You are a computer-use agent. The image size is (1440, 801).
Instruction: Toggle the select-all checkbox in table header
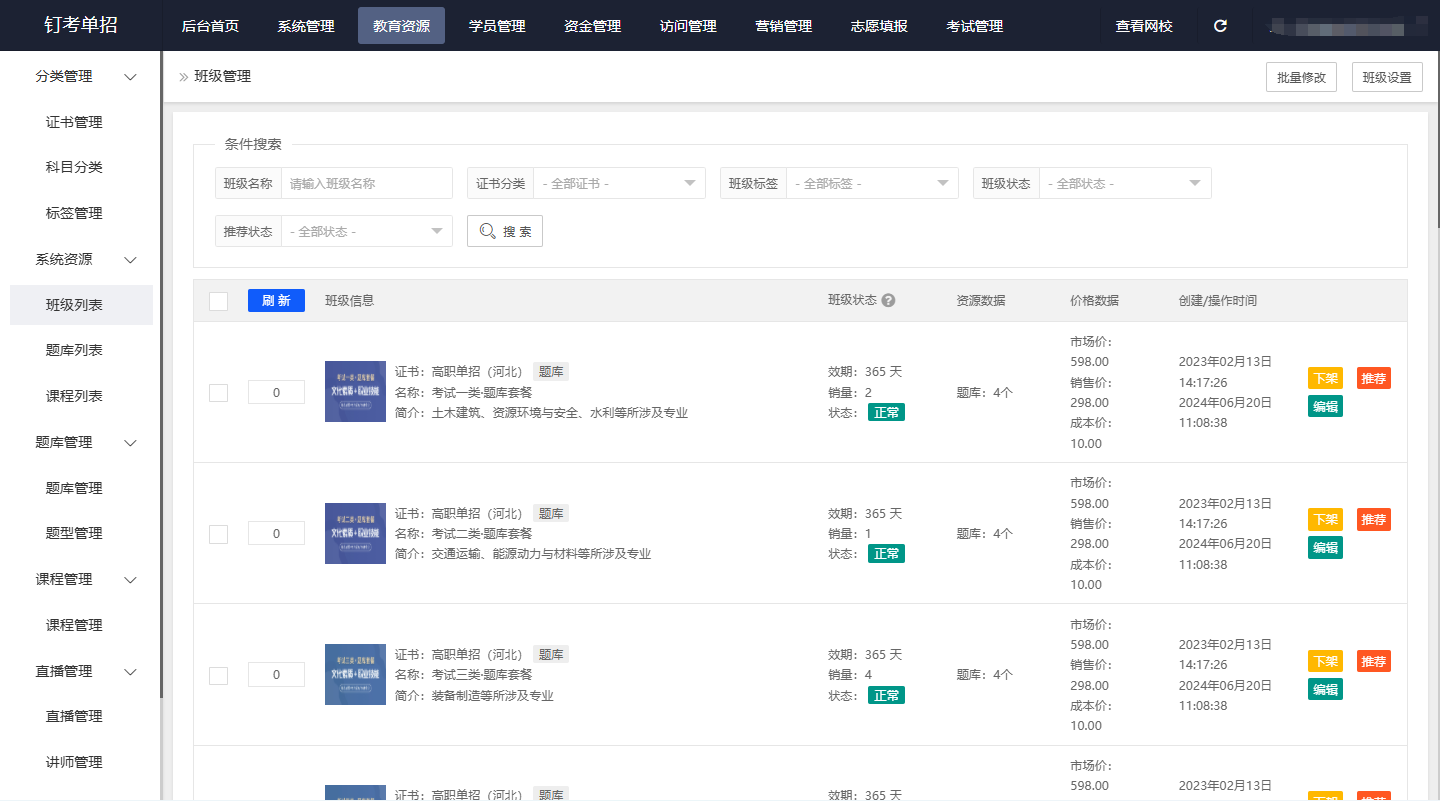[x=218, y=301]
